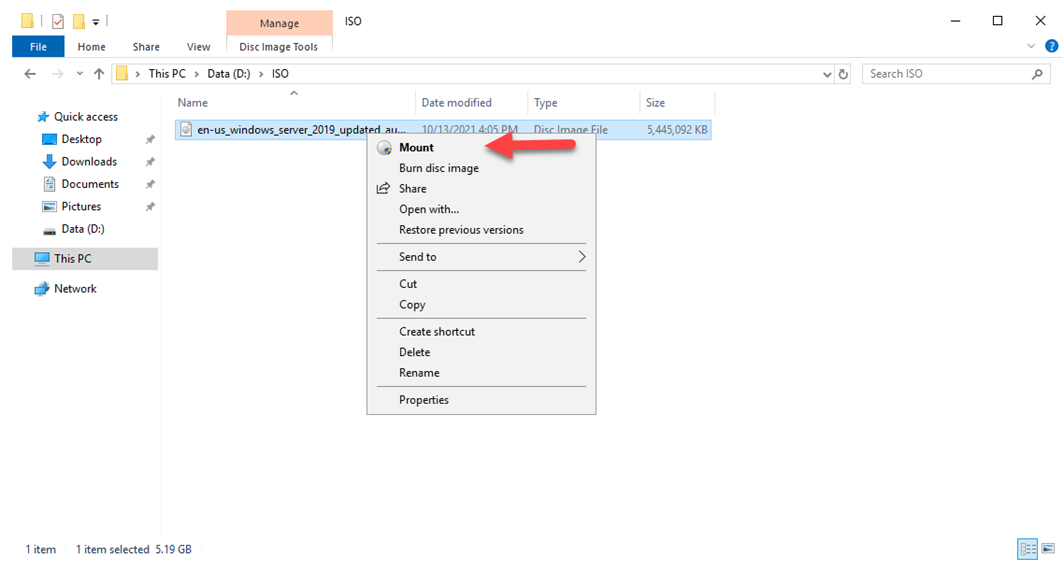Image resolution: width=1064 pixels, height=572 pixels.
Task: Select This PC in the navigation pane
Action: click(85, 259)
